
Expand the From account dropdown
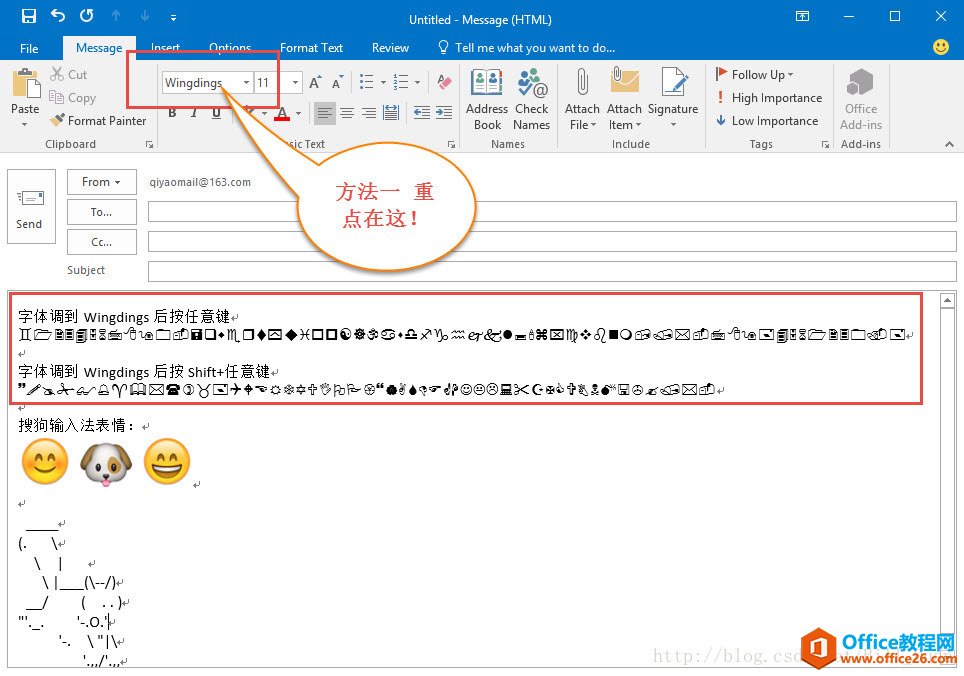(101, 182)
